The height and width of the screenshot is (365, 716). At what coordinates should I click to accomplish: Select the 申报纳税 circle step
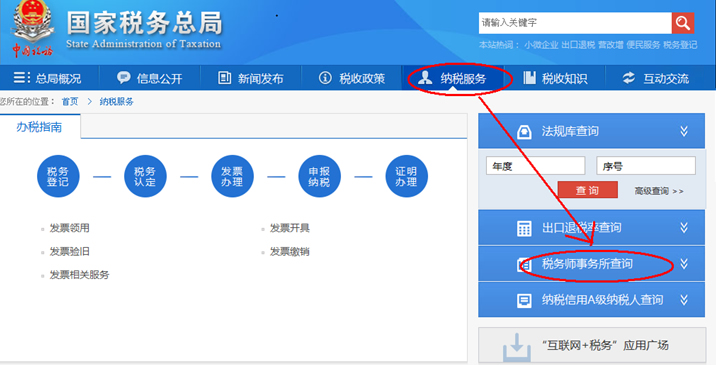(319, 176)
